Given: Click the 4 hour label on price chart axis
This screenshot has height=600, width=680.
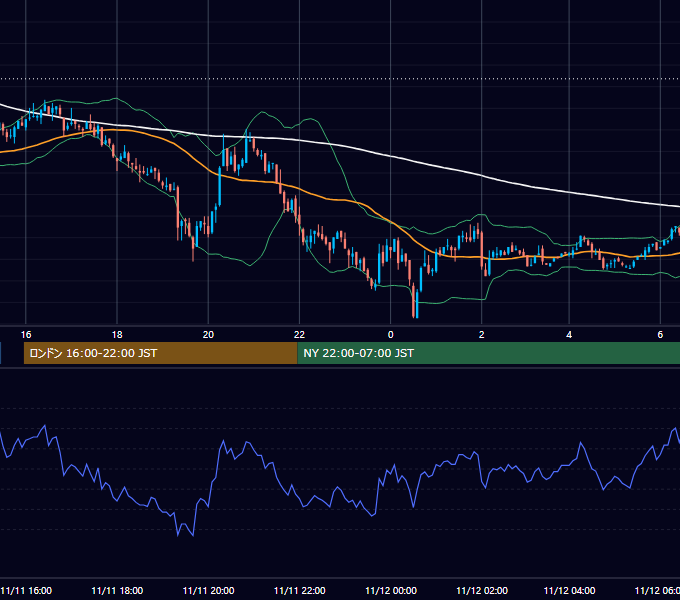Looking at the screenshot, I should pyautogui.click(x=569, y=335).
